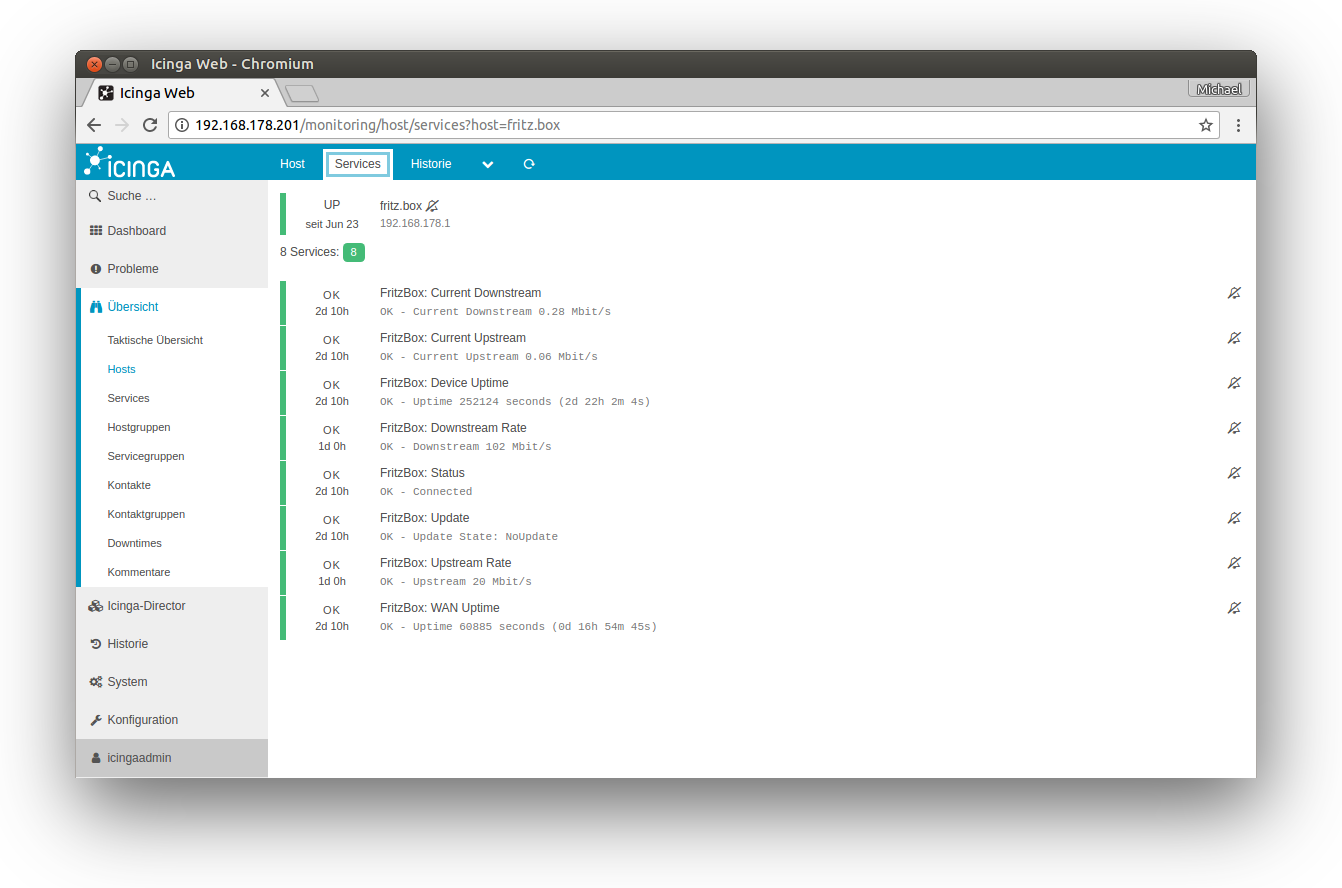Screen dimensions: 1342x888
Task: Open Downtimes in the sidebar
Action: 134,543
